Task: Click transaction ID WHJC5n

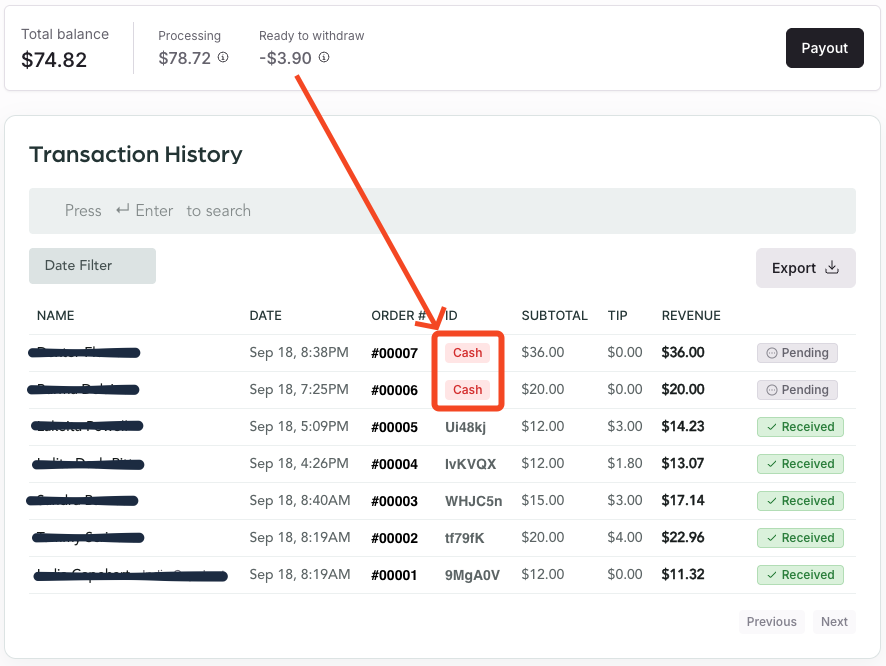Action: coord(474,502)
